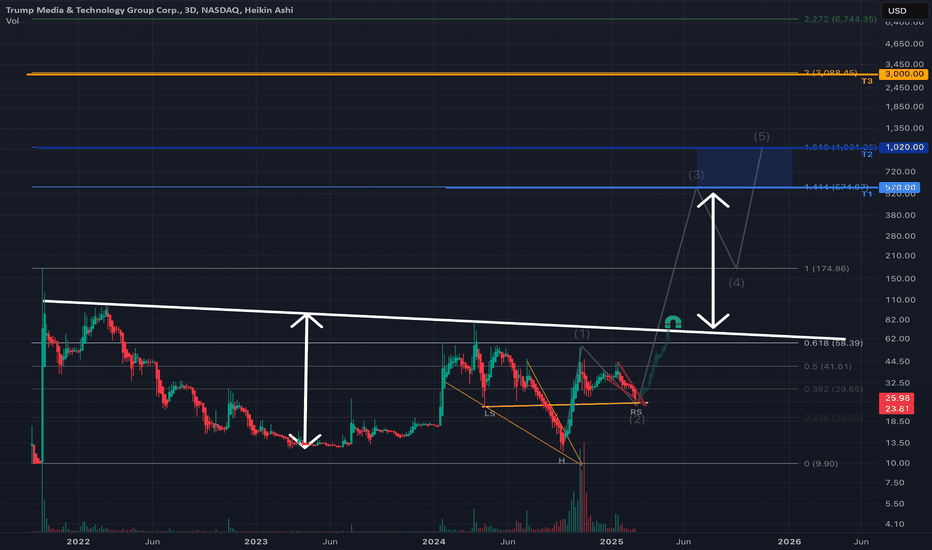This screenshot has height=550, width=932.
Task: Click the RS right shoulder label
Action: pyautogui.click(x=636, y=411)
